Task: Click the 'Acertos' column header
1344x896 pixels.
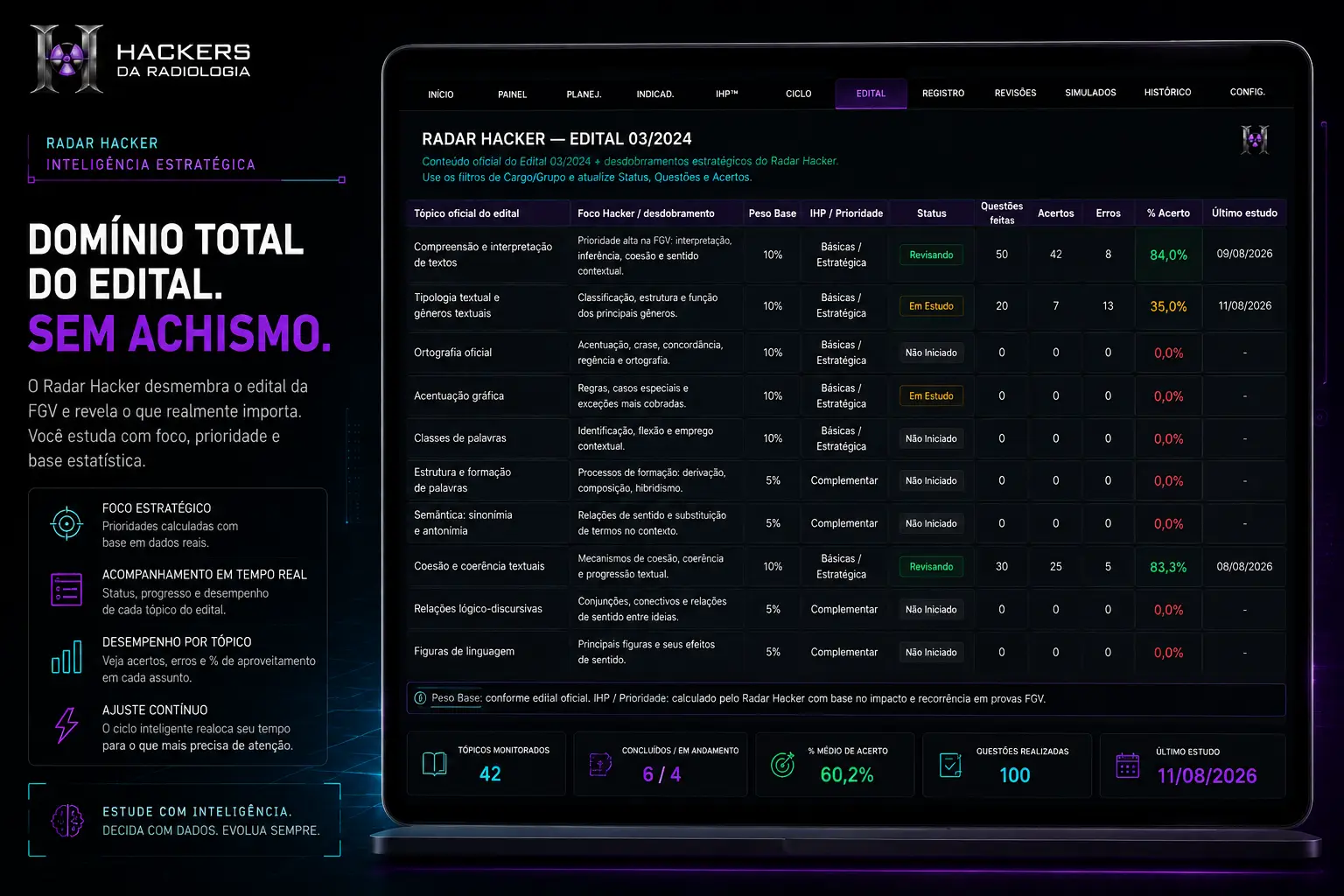Action: pos(1056,213)
